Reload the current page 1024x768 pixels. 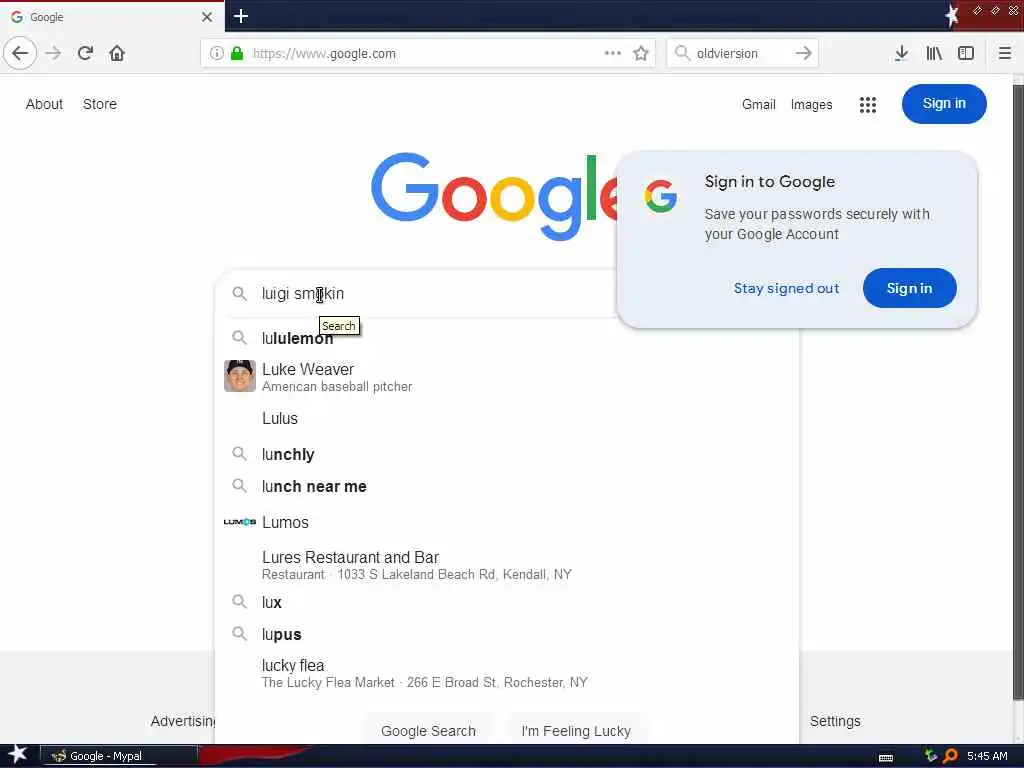[x=86, y=54]
